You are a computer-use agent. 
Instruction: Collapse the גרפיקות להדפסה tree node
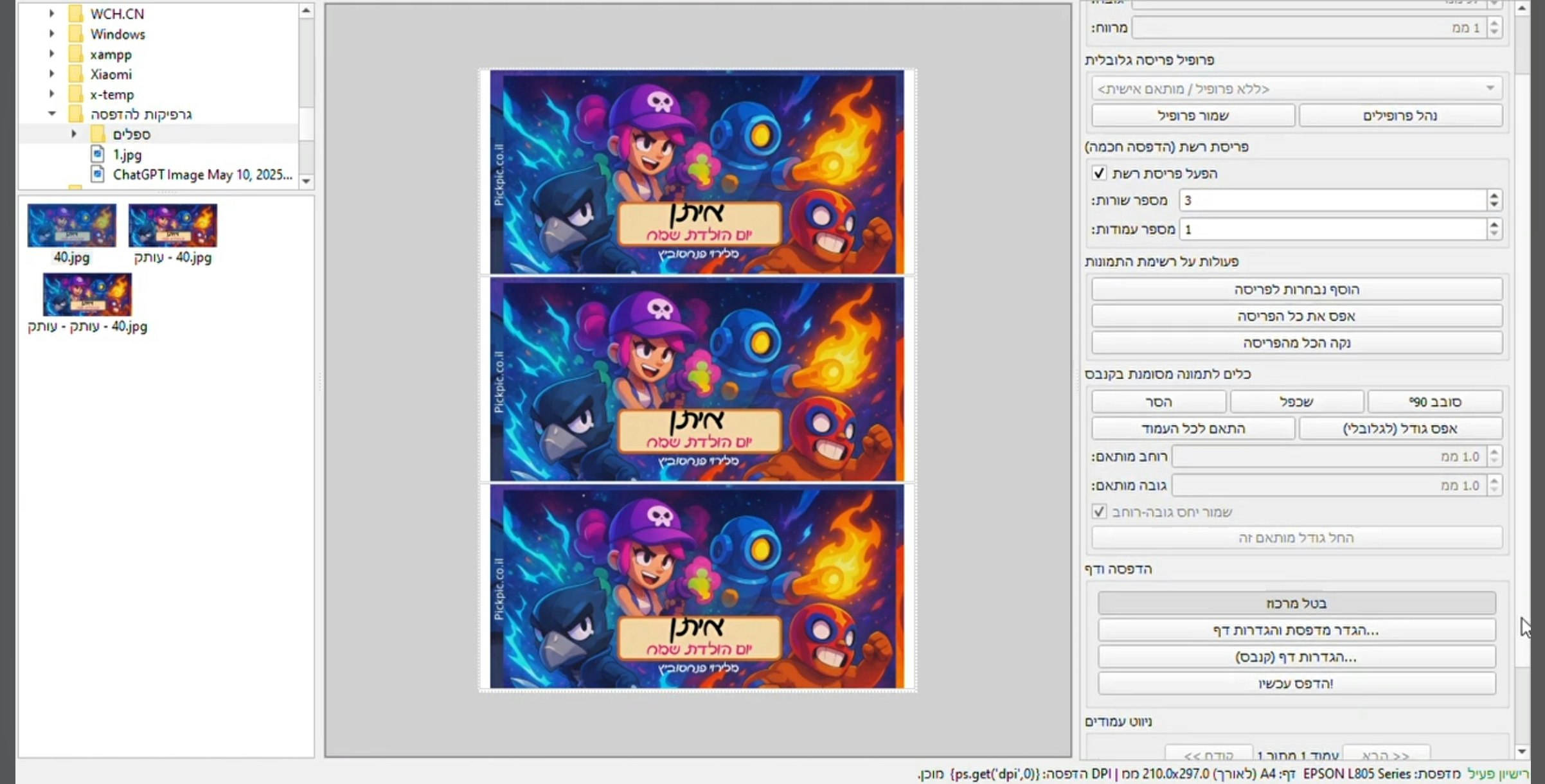point(52,114)
